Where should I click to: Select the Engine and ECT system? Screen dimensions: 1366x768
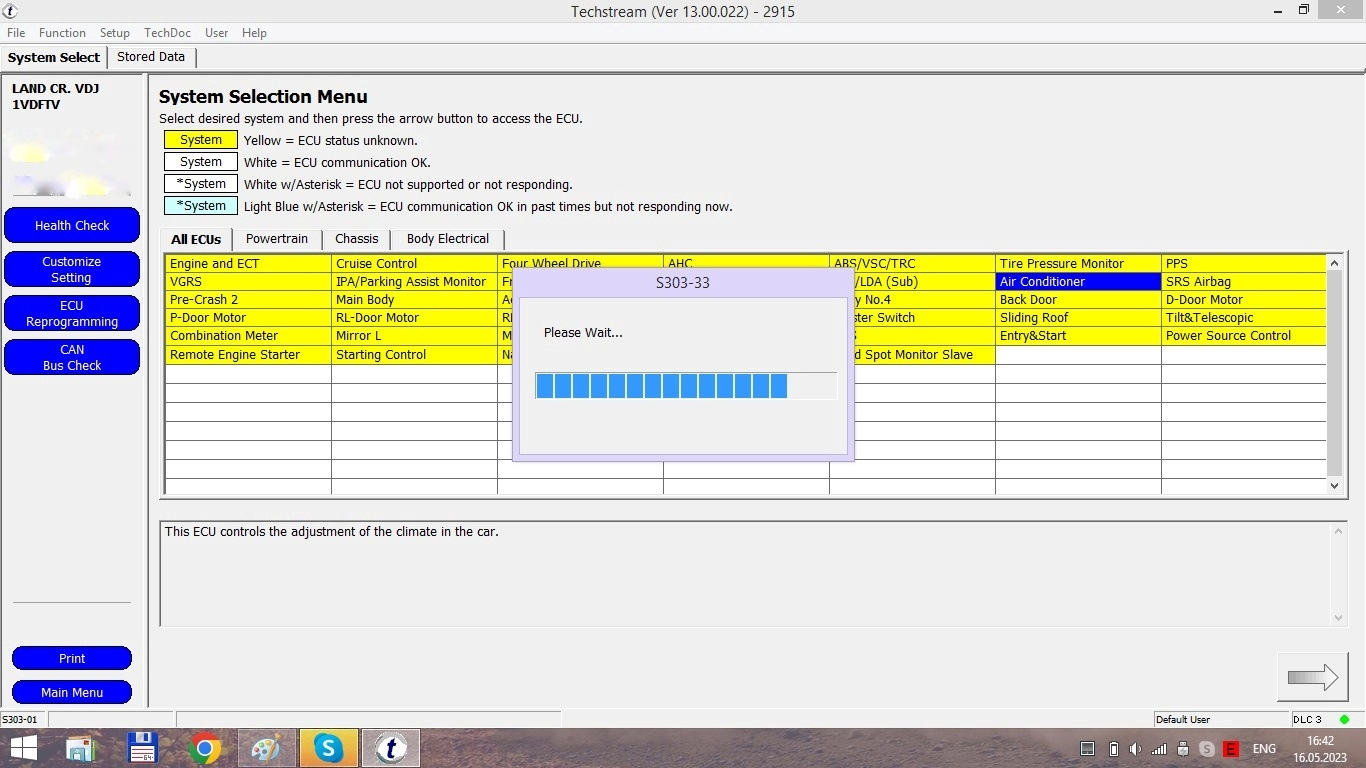(x=248, y=264)
